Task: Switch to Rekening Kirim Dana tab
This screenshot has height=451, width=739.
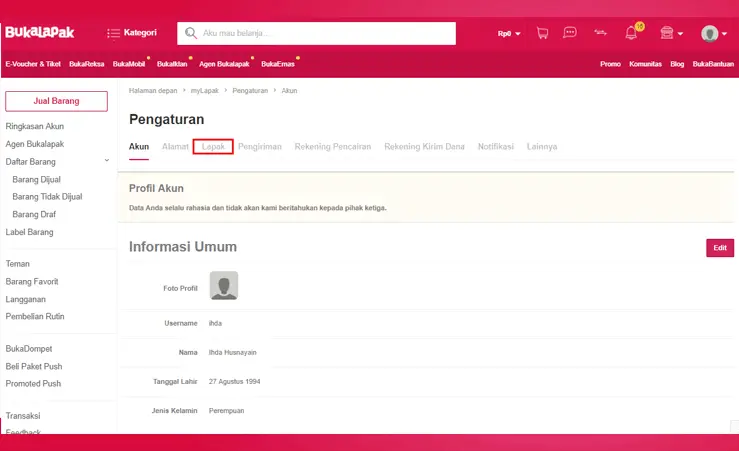Action: pos(424,147)
